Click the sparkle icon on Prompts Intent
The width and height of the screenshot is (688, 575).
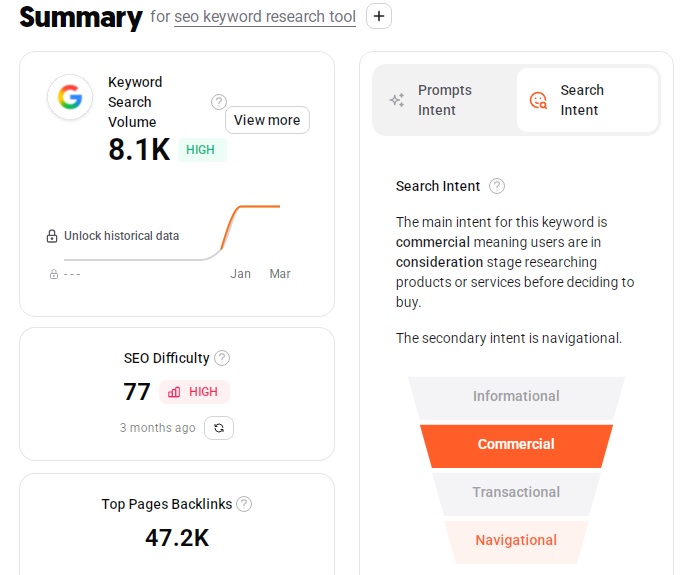[x=397, y=100]
